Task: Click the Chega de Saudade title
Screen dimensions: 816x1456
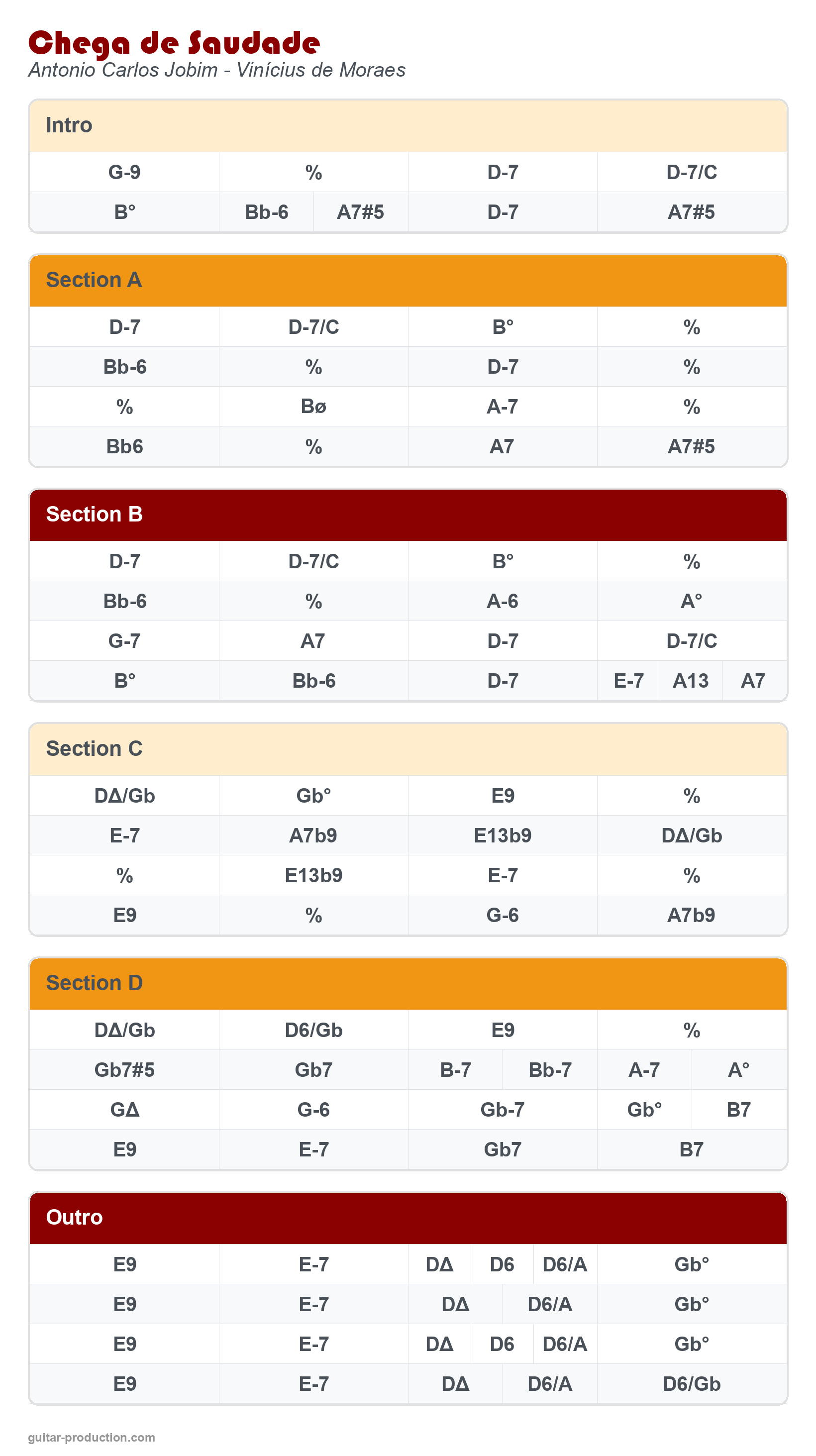Action: (x=174, y=43)
